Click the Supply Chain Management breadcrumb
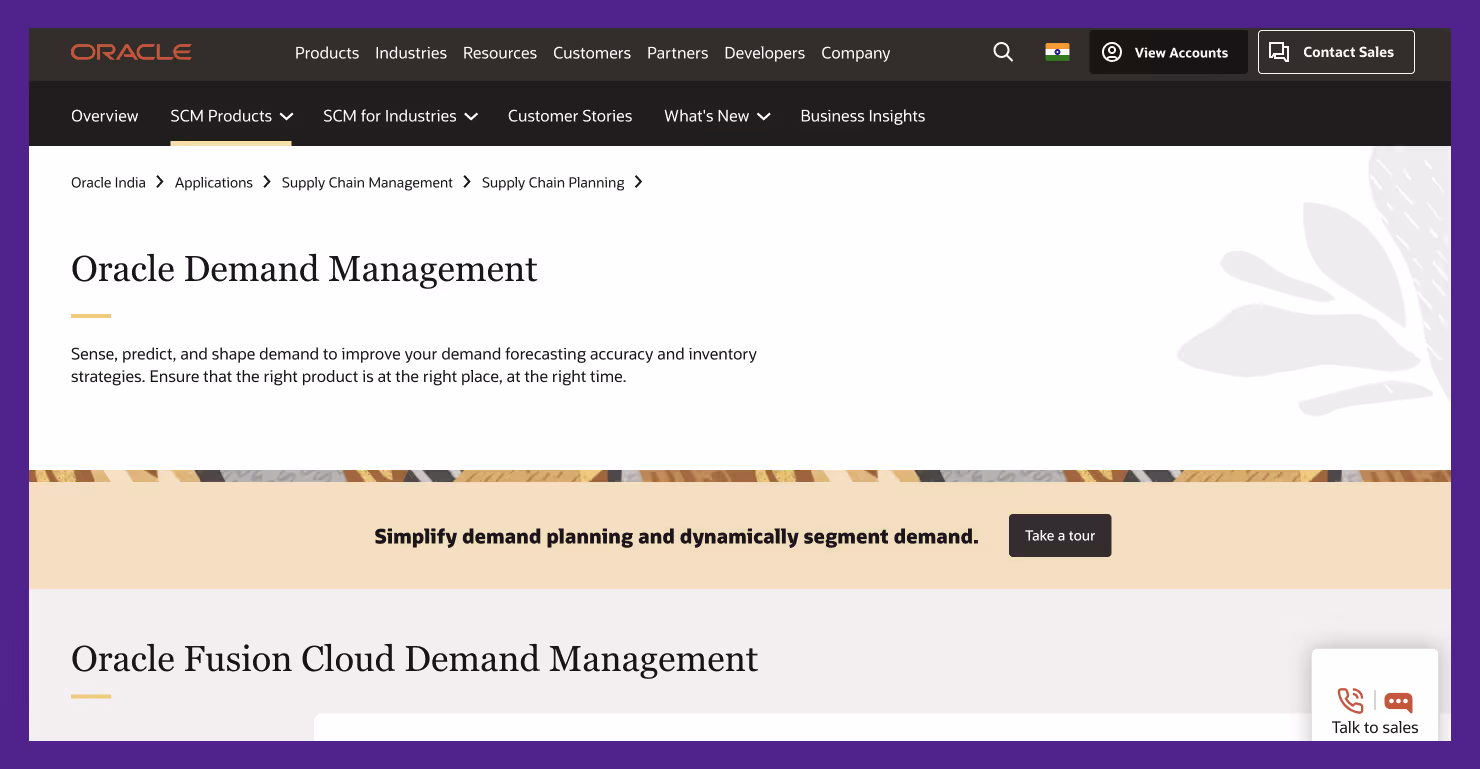The image size is (1480, 769). (367, 182)
